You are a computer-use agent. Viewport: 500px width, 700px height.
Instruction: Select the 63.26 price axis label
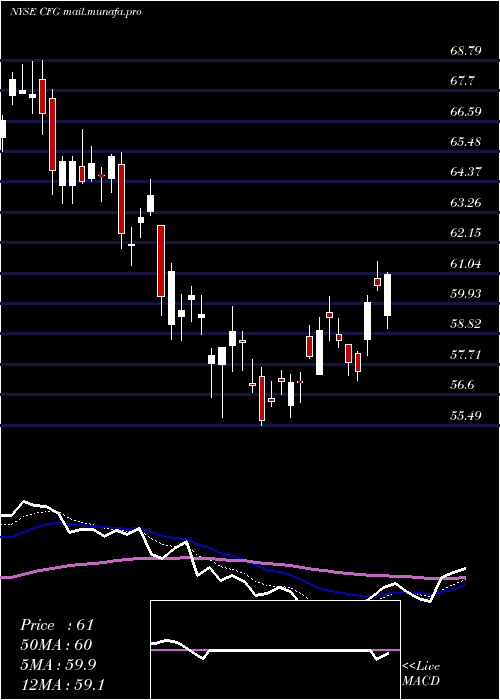(466, 203)
